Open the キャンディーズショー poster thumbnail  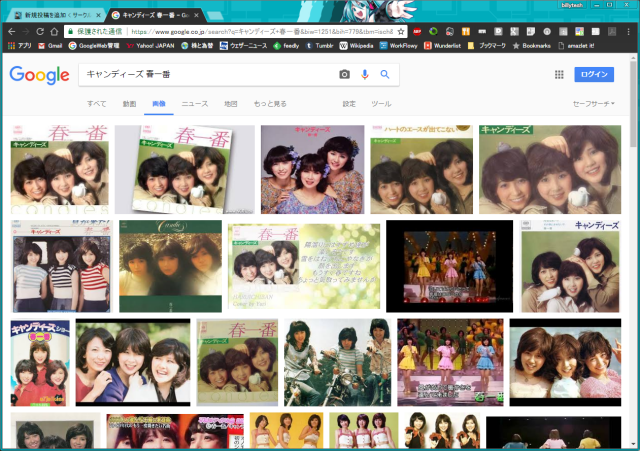[40, 362]
